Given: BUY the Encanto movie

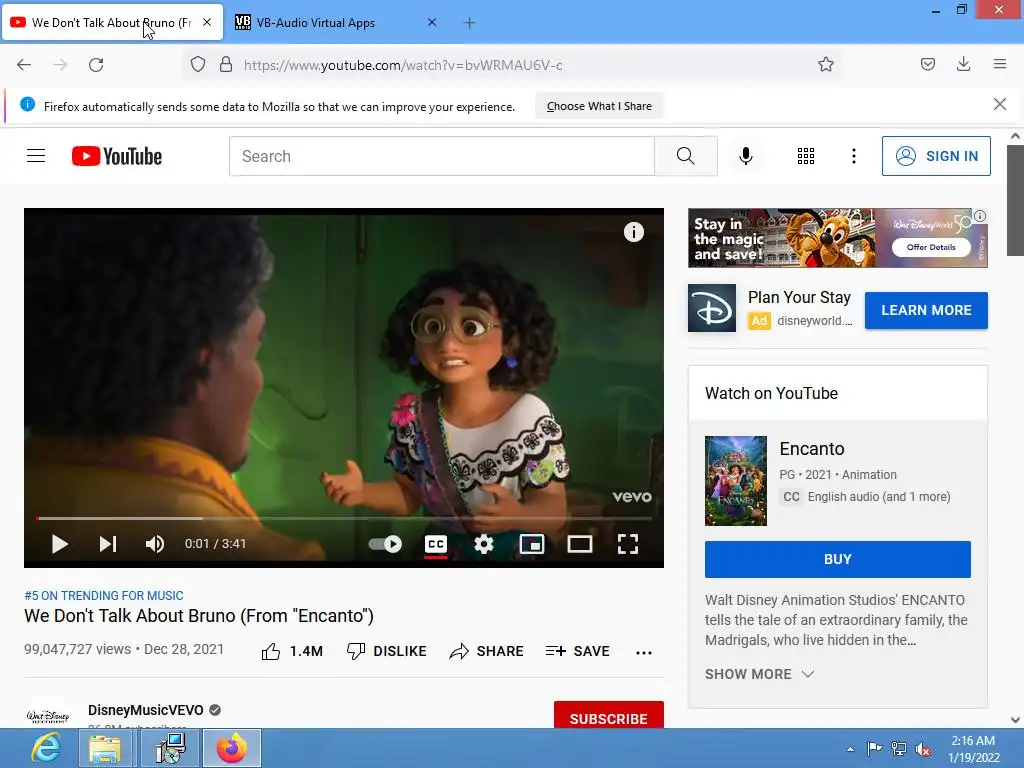Looking at the screenshot, I should click(x=838, y=559).
